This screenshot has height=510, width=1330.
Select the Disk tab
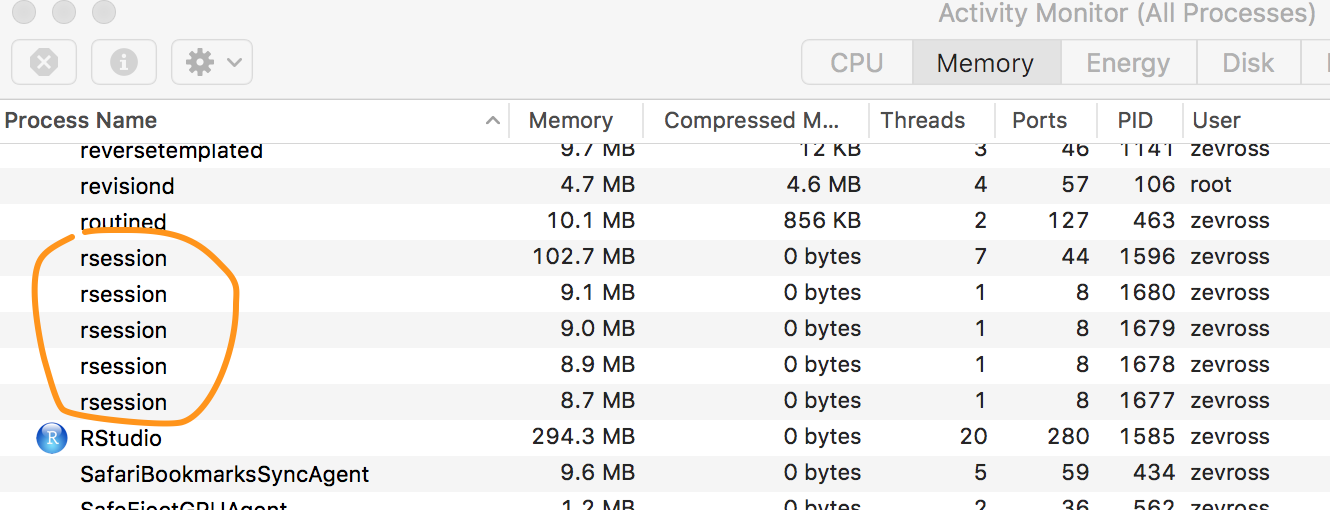click(x=1248, y=63)
